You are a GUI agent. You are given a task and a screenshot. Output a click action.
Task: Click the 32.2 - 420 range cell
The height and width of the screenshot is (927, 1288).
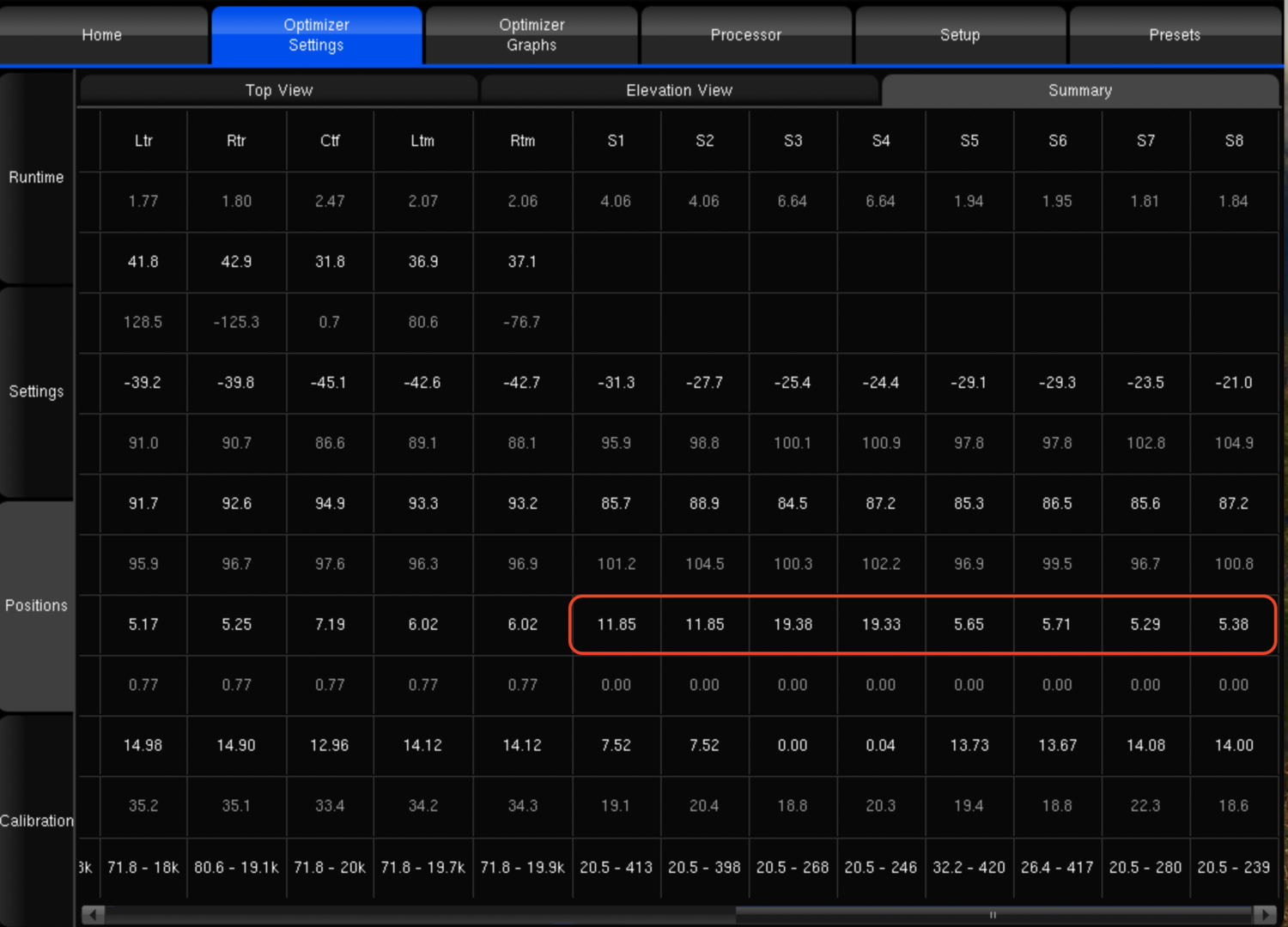969,868
